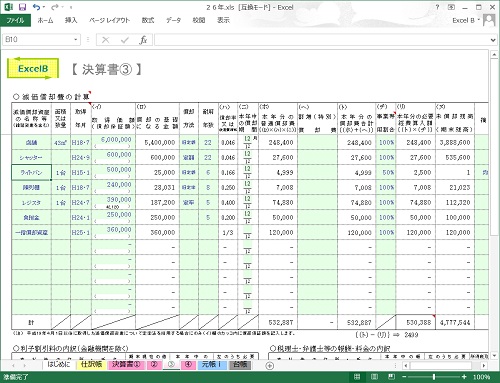Open the Quick Access Toolbar customize dropdown

pyautogui.click(x=71, y=7)
